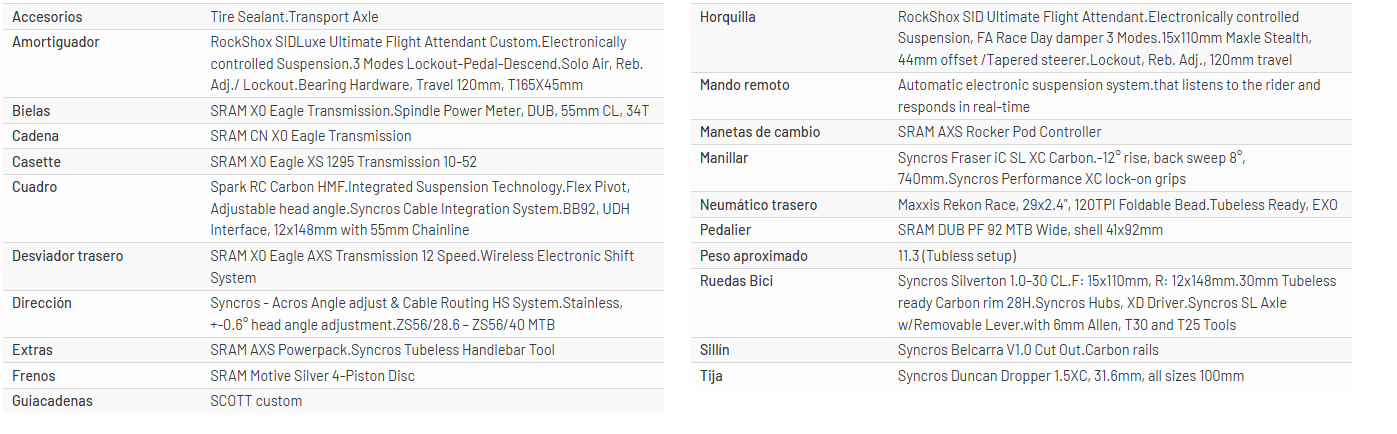Click the Desviador trasero label
This screenshot has height=434, width=1397.
pos(68,256)
